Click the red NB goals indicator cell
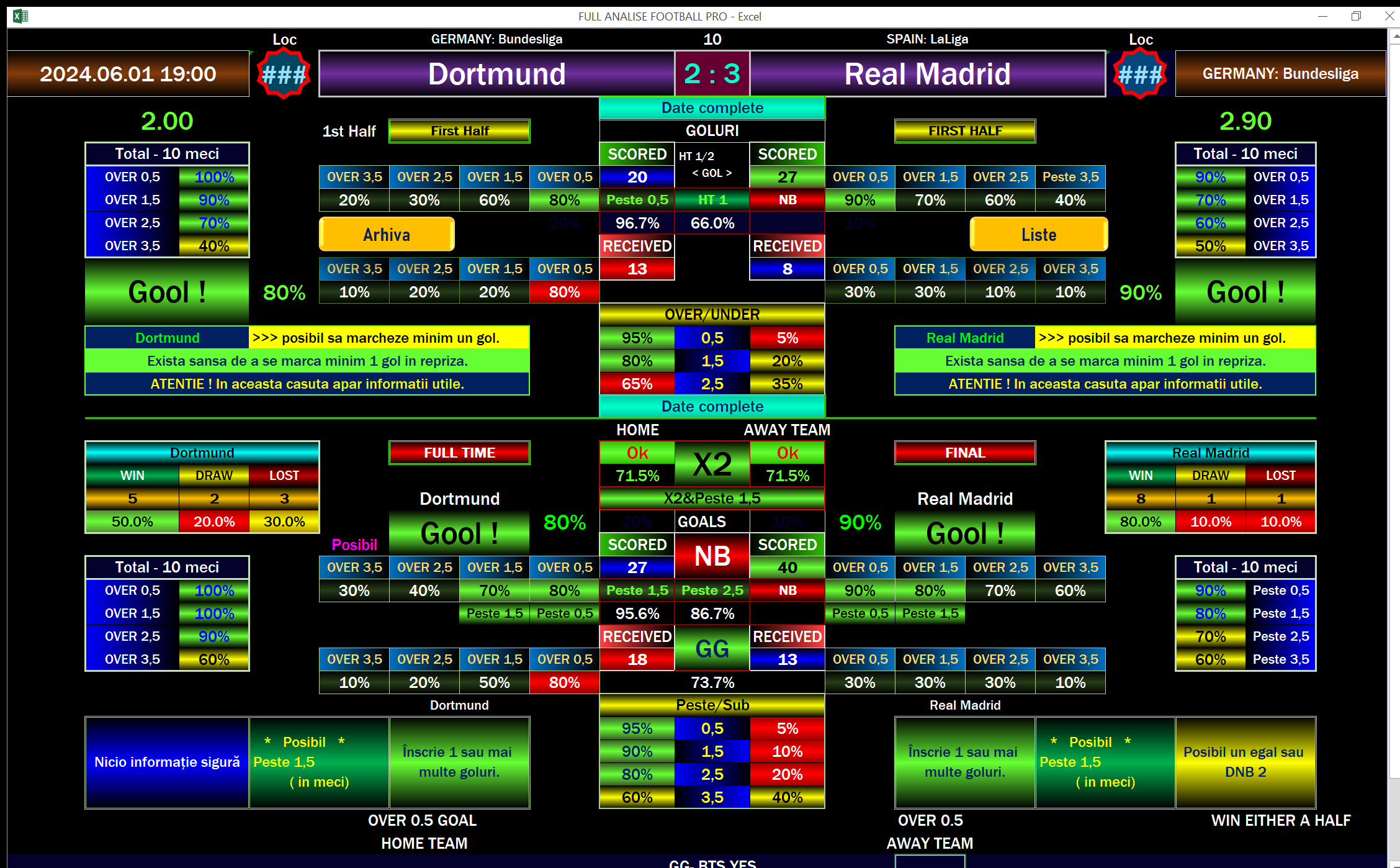Viewport: 1400px width, 868px height. [711, 556]
